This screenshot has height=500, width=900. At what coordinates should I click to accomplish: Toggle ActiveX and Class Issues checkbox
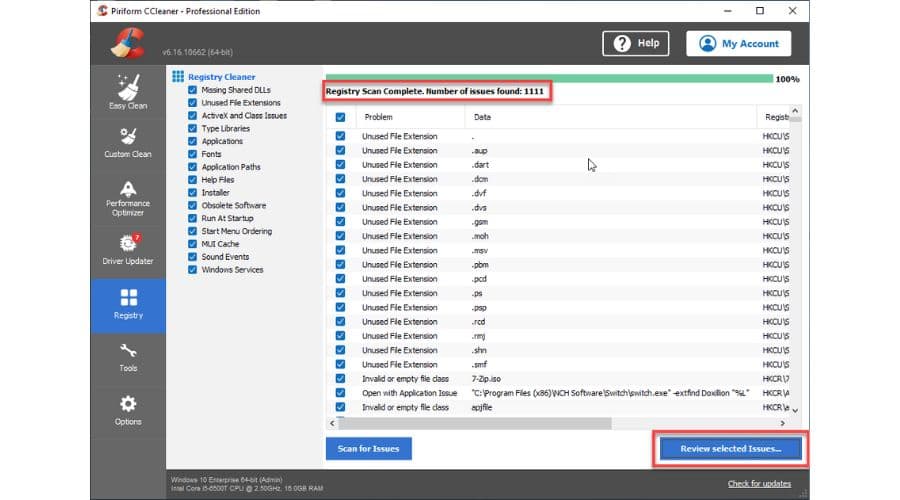tap(192, 115)
